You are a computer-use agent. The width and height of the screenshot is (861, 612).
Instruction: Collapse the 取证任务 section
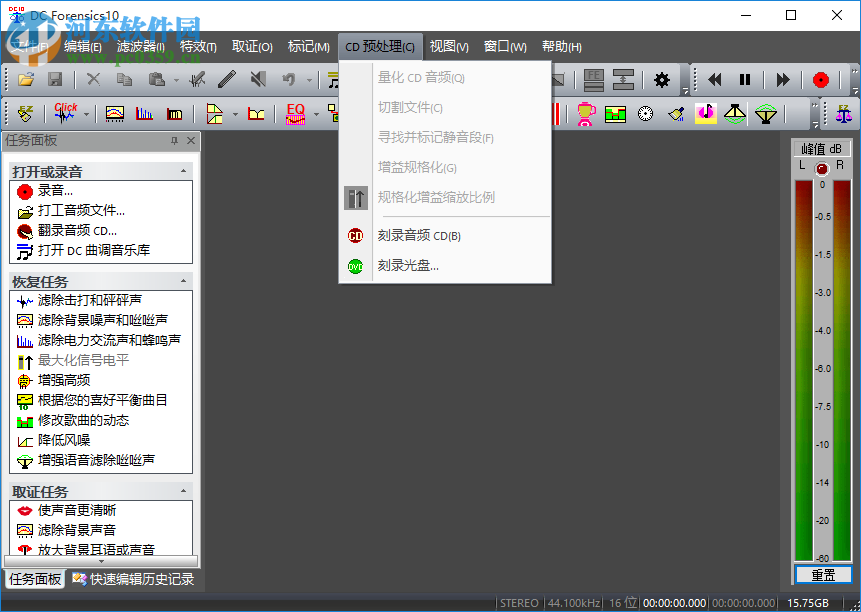(x=183, y=491)
